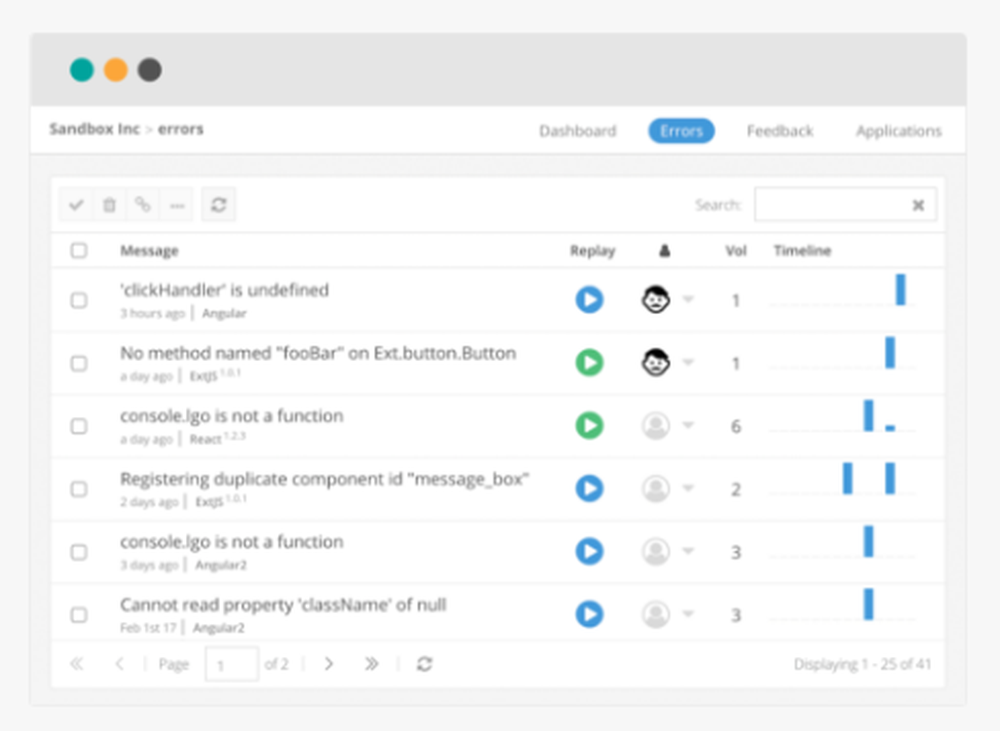This screenshot has width=1000, height=731.
Task: Expand the user dropdown on the first error row
Action: click(x=686, y=299)
